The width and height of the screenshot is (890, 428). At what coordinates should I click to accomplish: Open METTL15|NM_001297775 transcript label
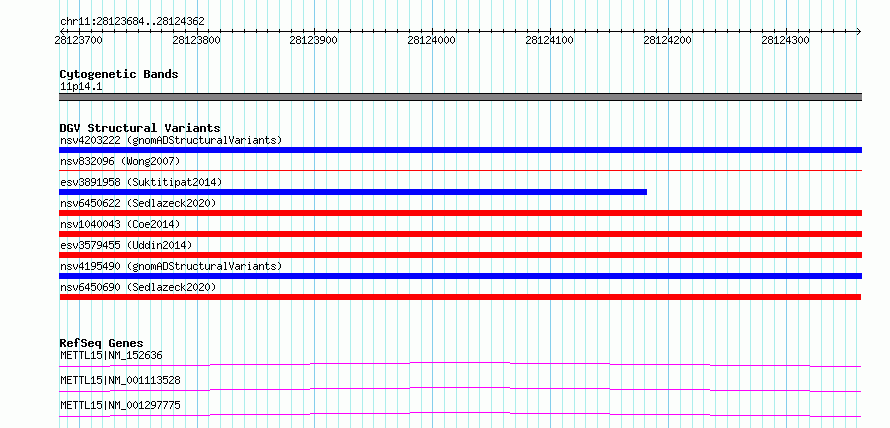[120, 405]
